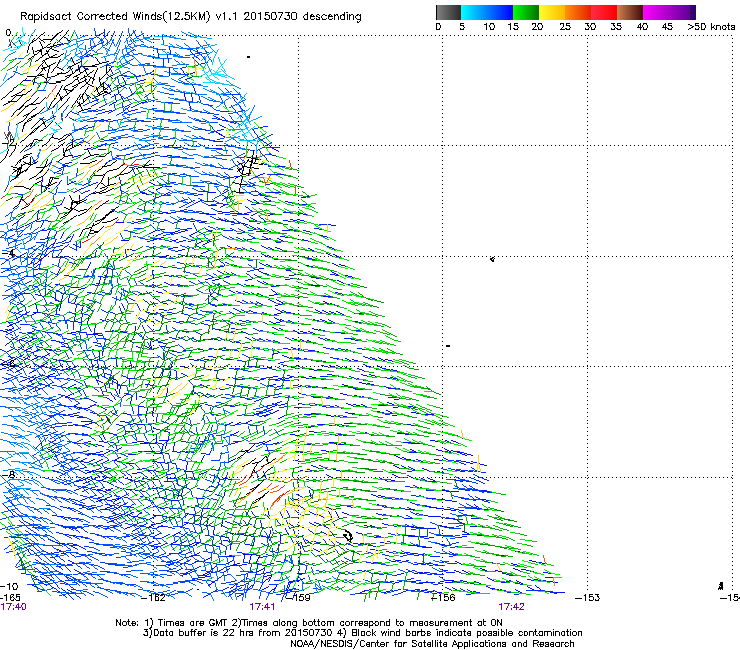Screen dimensions: 740x650
Task: Click the purple time stamp '17:42'
Action: point(512,607)
